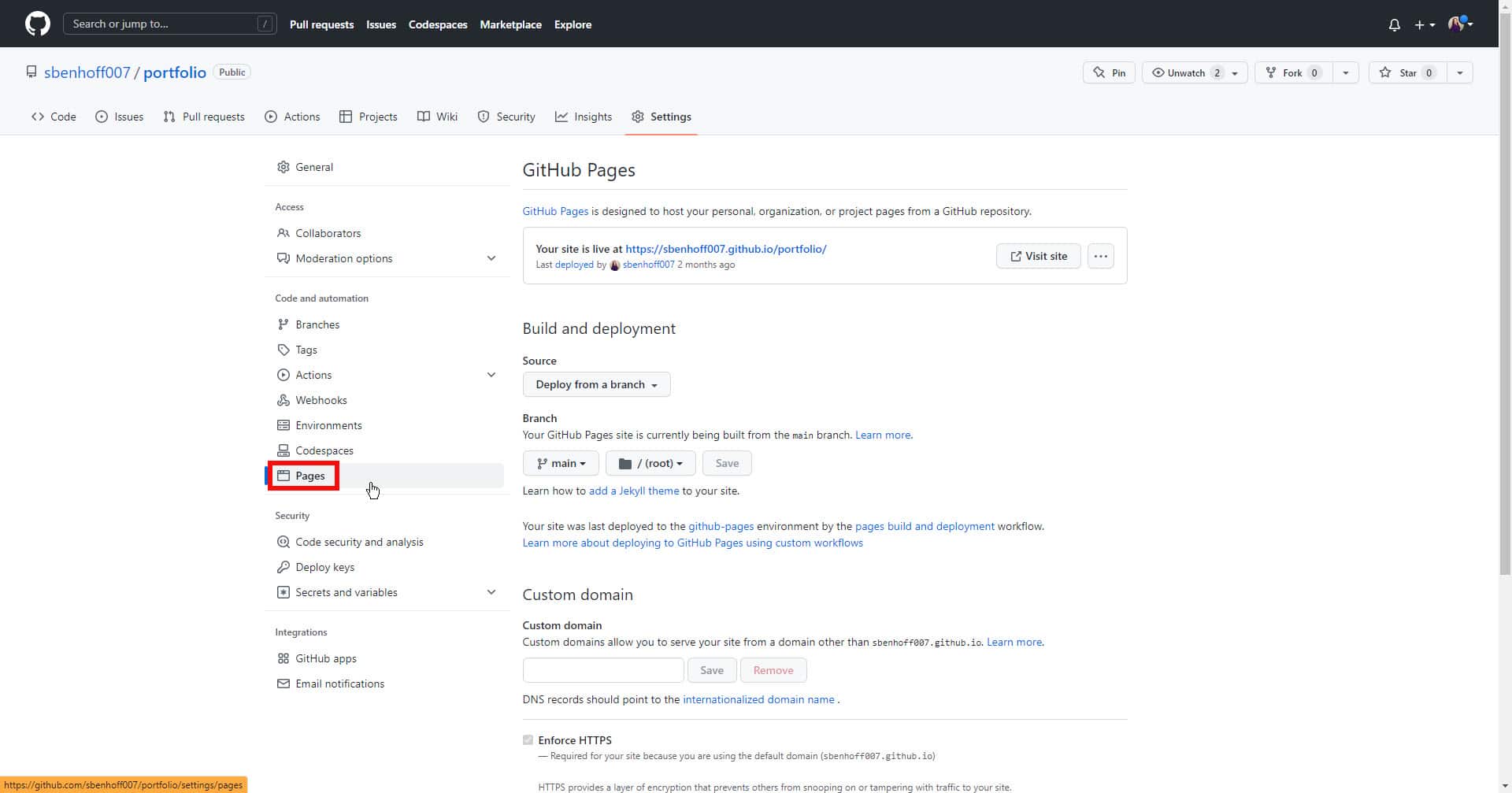Click the Remove custom domain button
Image resolution: width=1512 pixels, height=793 pixels.
point(773,670)
